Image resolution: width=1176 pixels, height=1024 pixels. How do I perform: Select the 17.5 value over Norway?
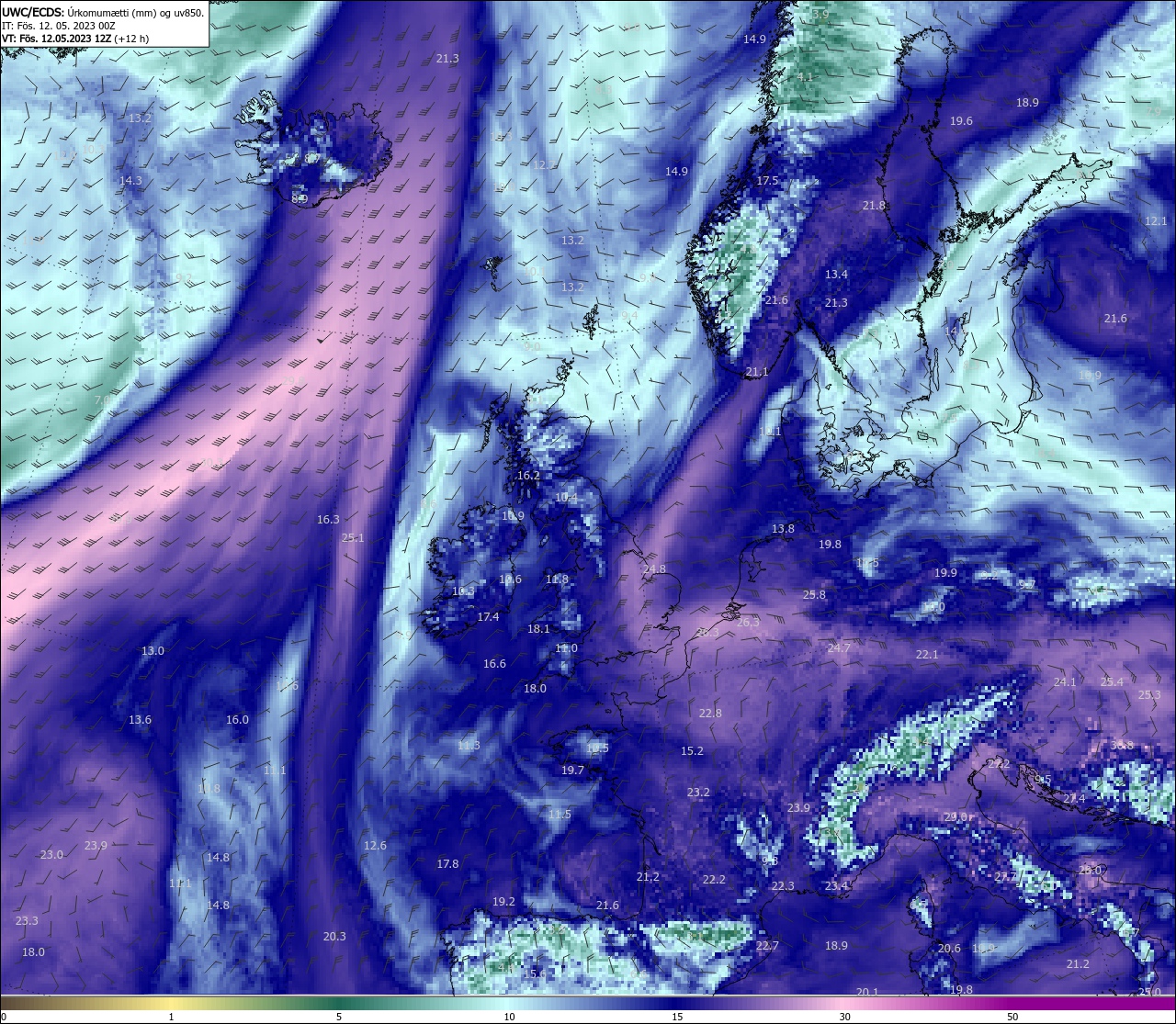(x=767, y=181)
